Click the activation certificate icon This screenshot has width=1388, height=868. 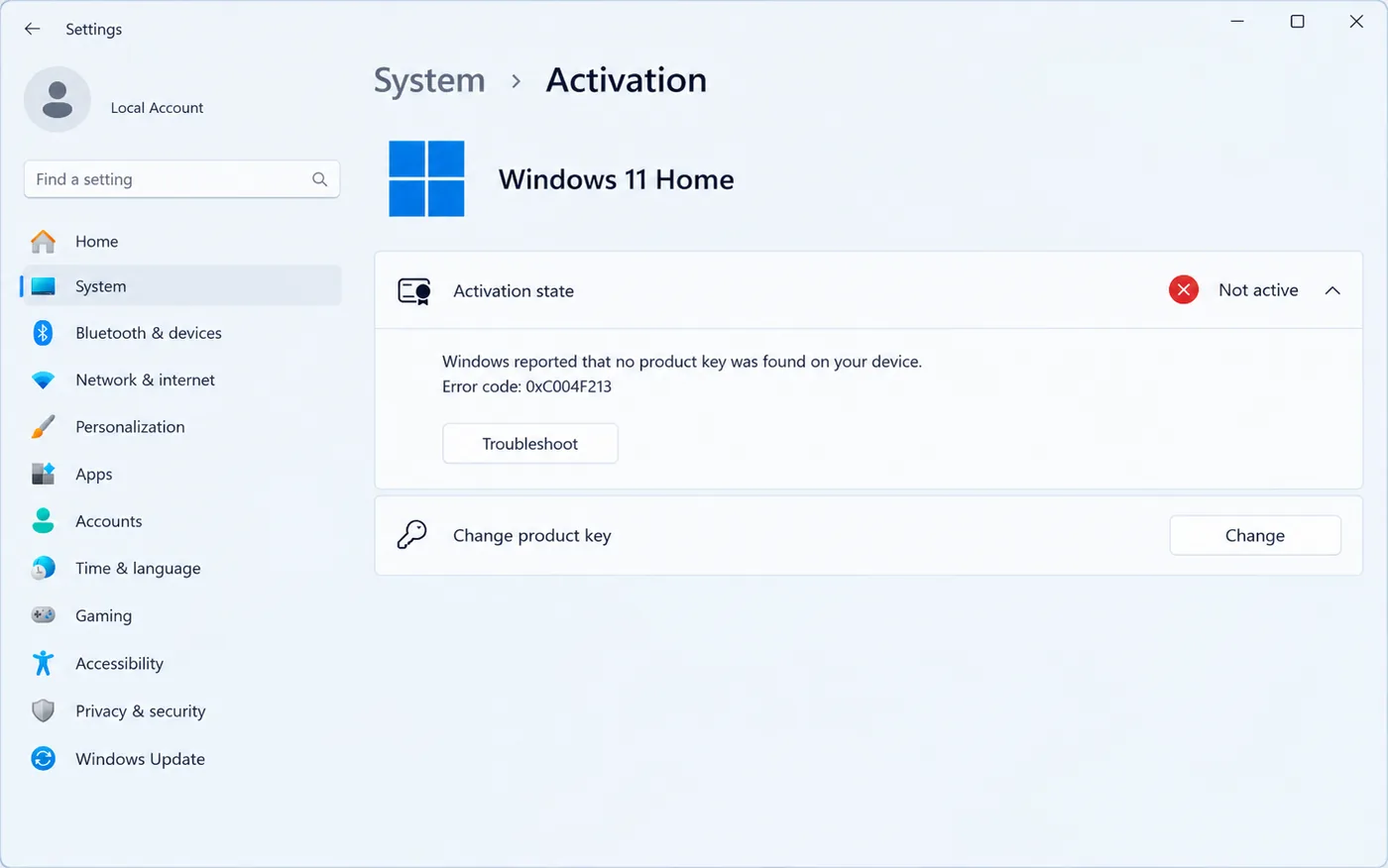[x=414, y=290]
